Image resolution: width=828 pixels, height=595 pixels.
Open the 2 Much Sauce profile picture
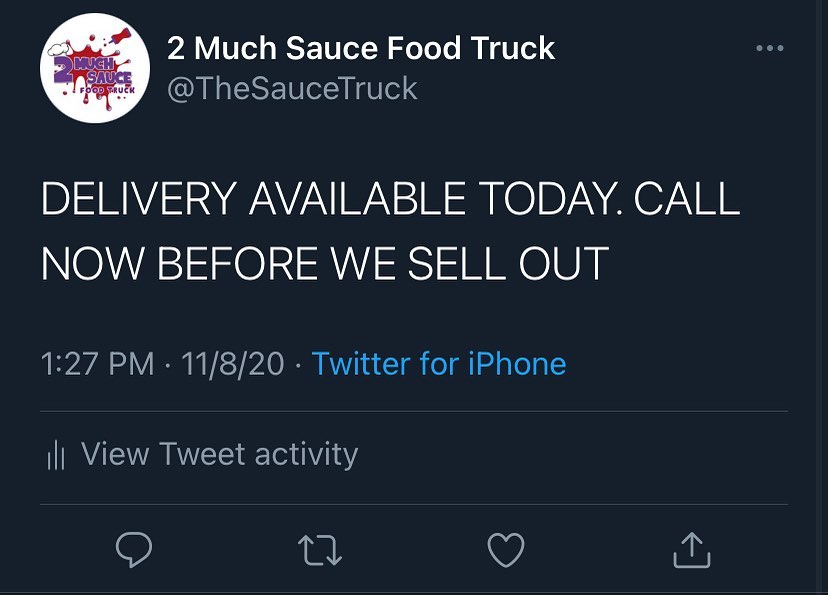(95, 68)
